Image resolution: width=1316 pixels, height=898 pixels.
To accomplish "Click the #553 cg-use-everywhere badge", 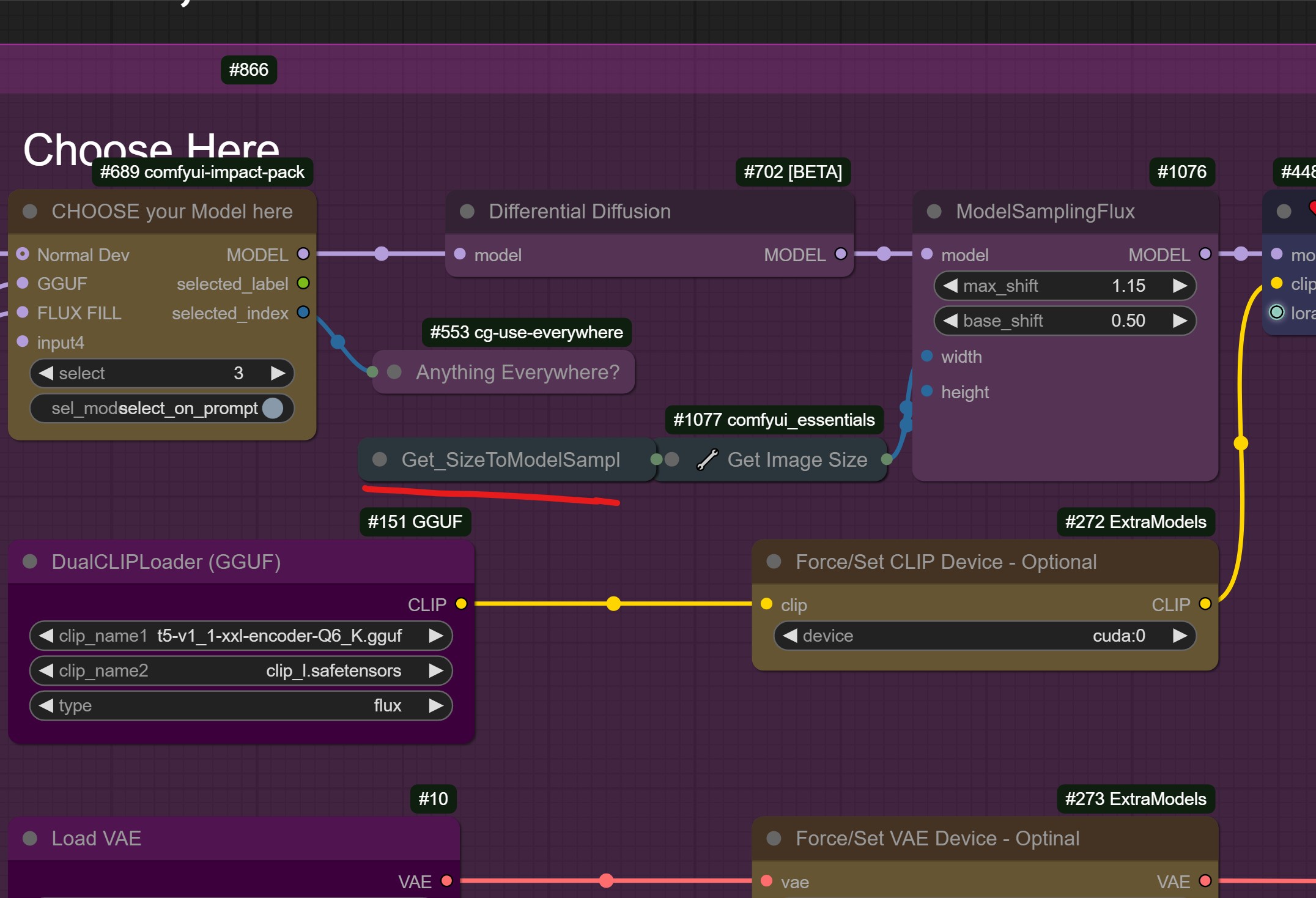I will (x=526, y=332).
